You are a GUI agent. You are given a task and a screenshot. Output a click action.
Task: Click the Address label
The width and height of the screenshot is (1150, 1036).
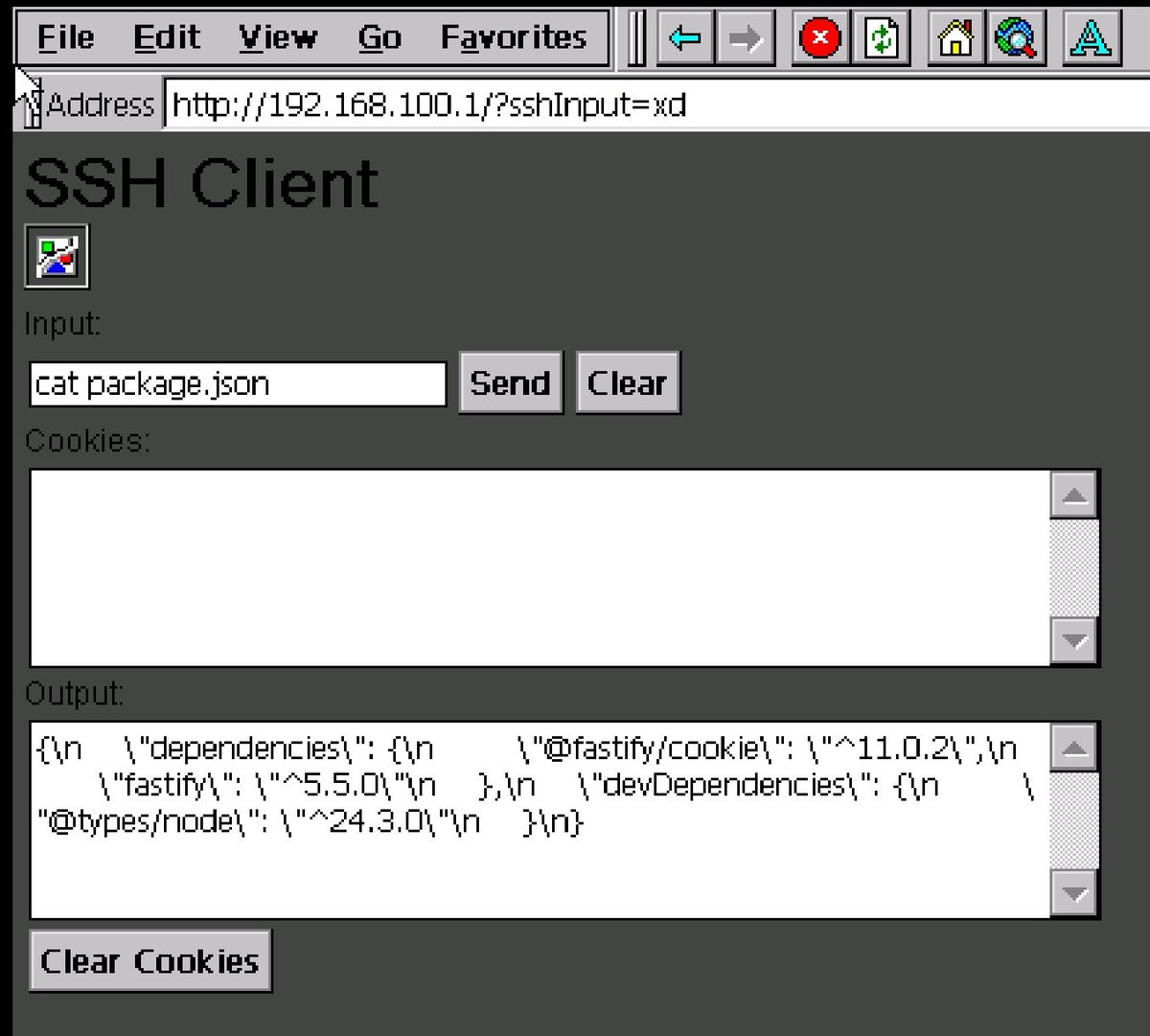coord(100,104)
